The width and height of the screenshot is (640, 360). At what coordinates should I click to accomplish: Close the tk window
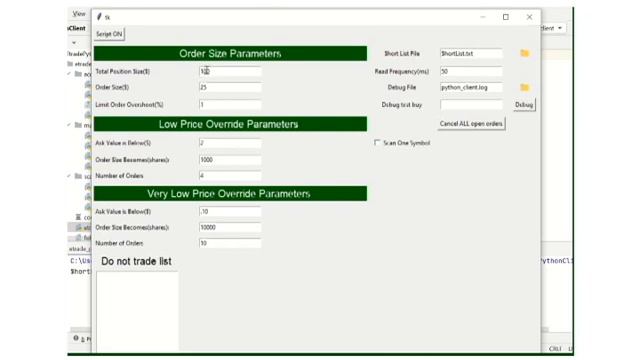pyautogui.click(x=529, y=17)
